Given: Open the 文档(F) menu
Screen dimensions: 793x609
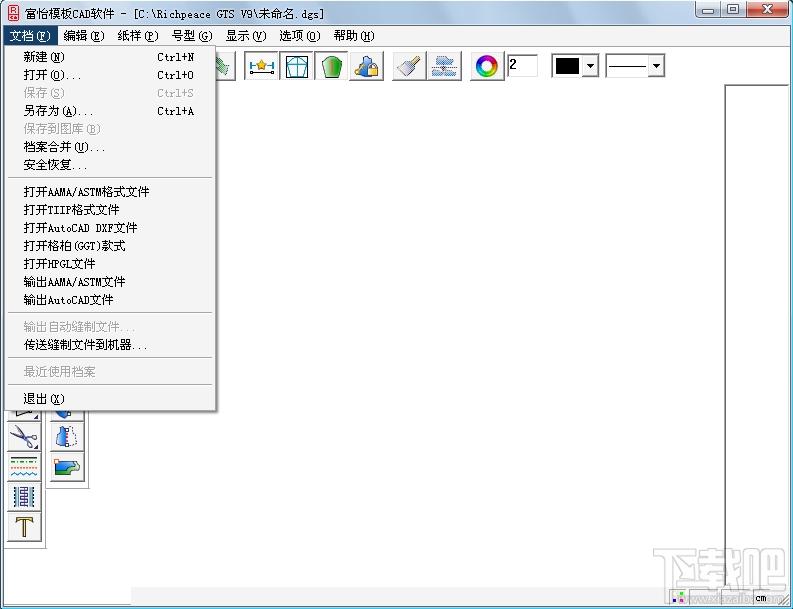Looking at the screenshot, I should coord(30,36).
